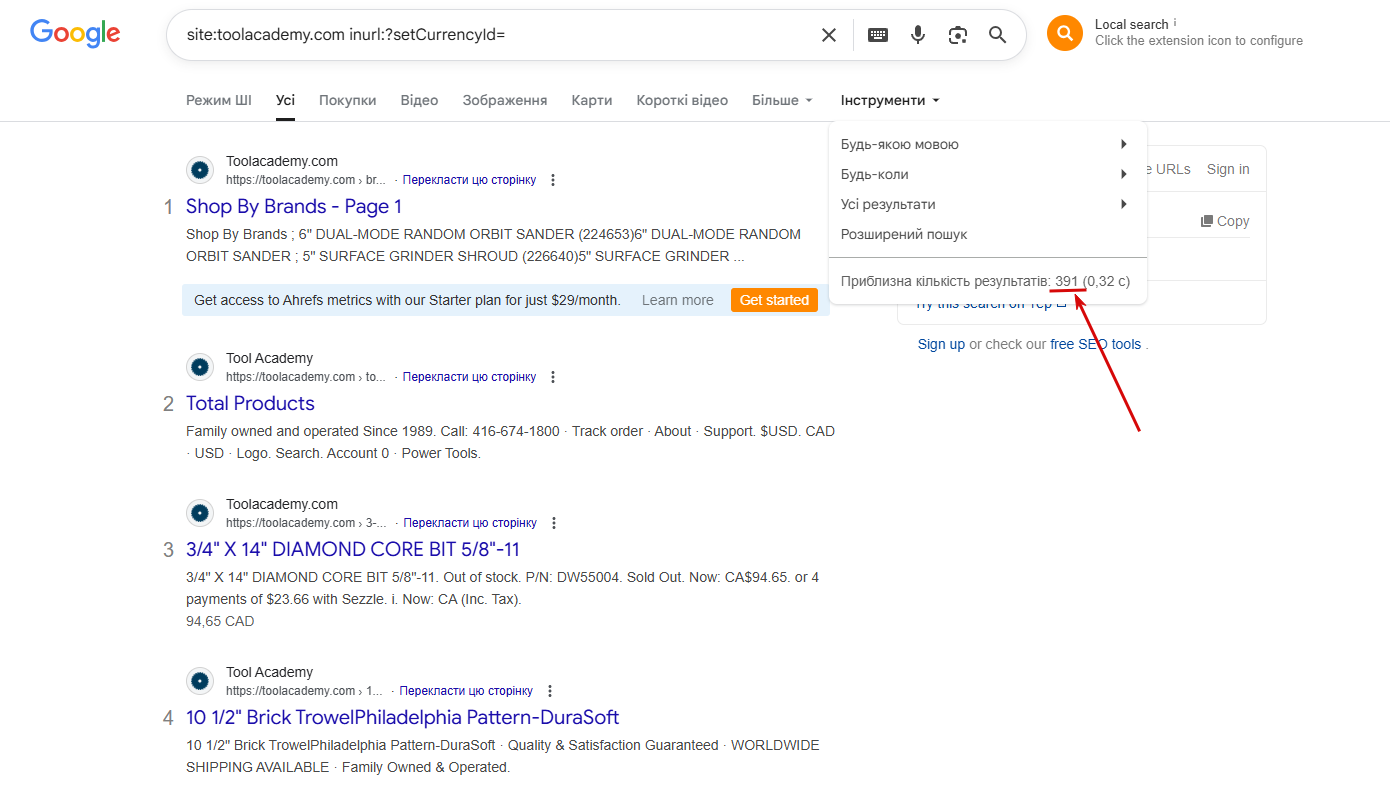The height and width of the screenshot is (796, 1390).
Task: Expand the Будь-якою мовою language filter
Action: click(x=987, y=144)
